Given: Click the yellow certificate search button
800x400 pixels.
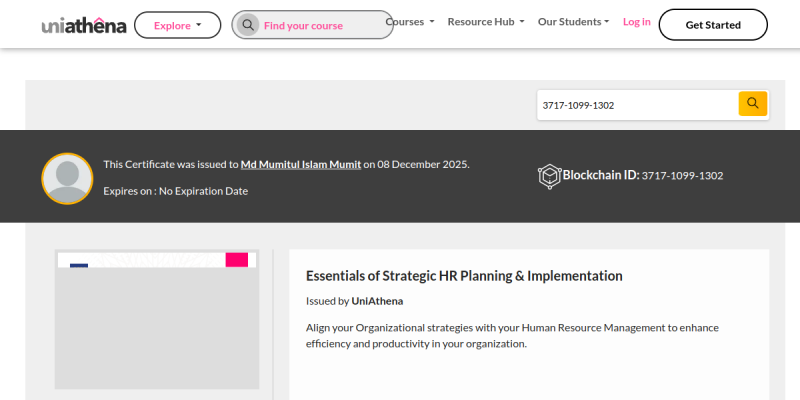Looking at the screenshot, I should click(753, 104).
